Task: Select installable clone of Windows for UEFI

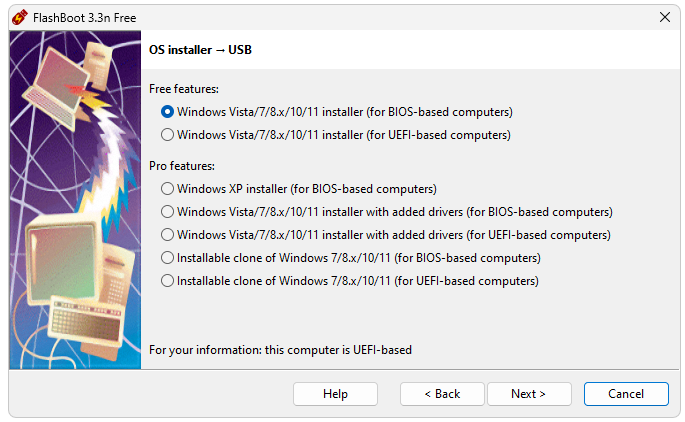Action: coord(168,282)
